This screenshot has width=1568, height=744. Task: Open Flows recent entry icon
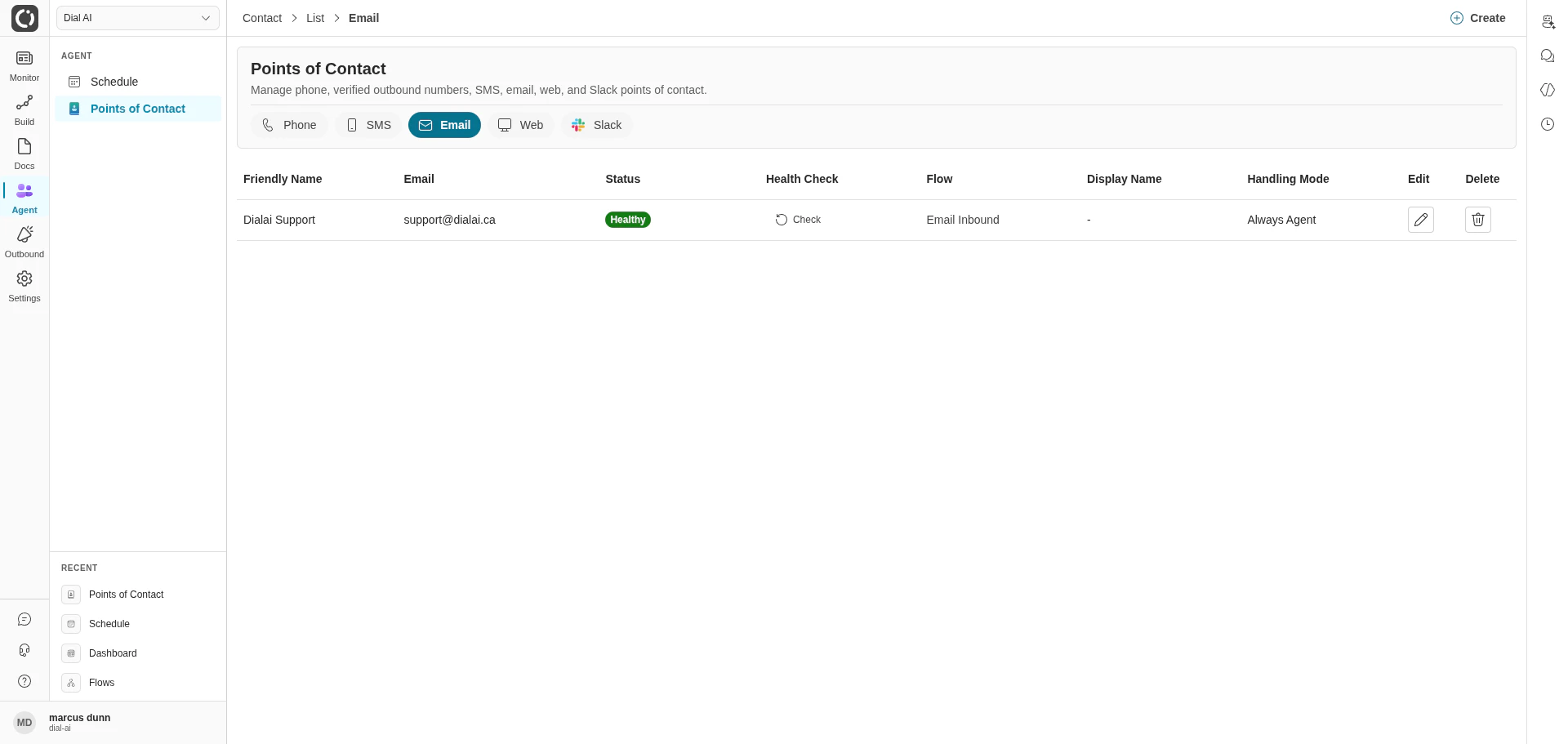tap(71, 683)
